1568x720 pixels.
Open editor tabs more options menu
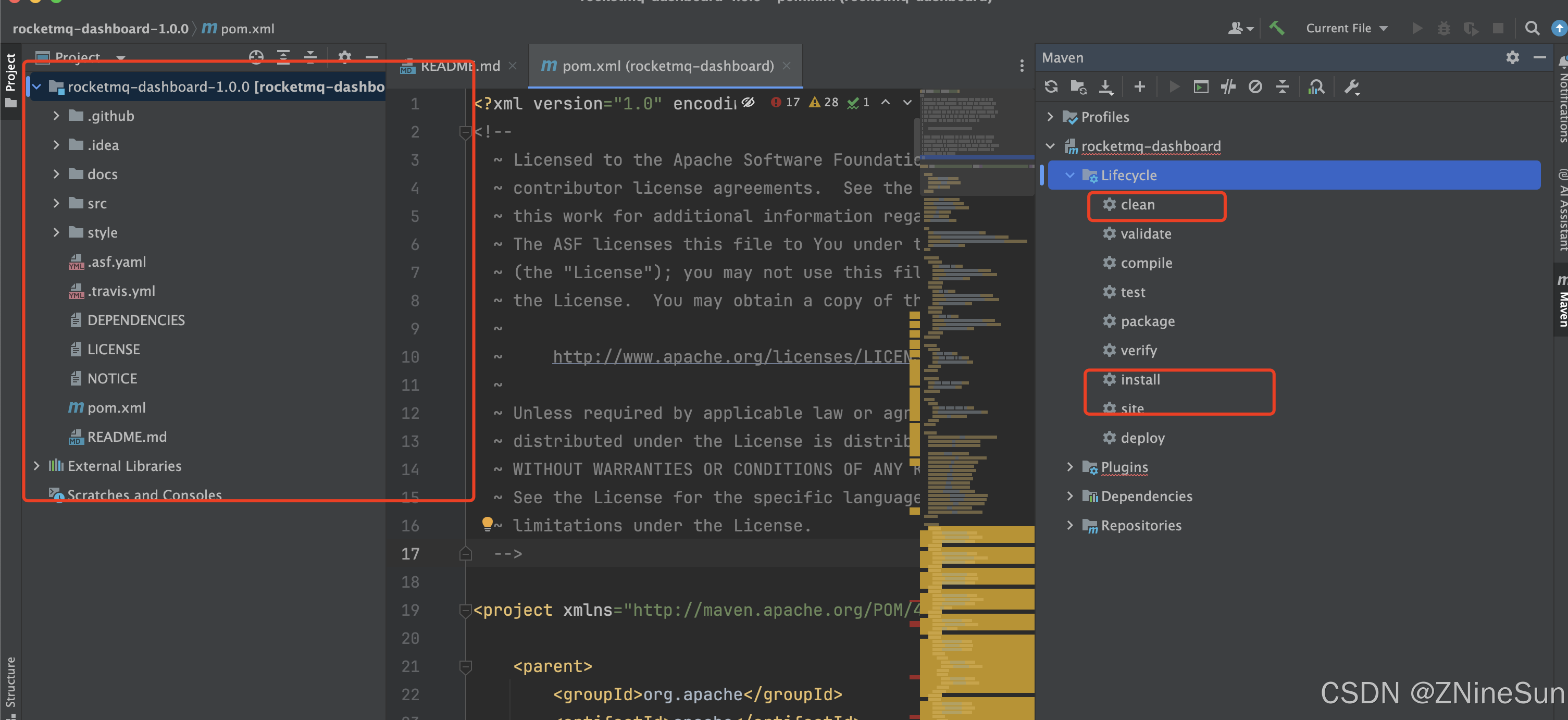[1022, 66]
